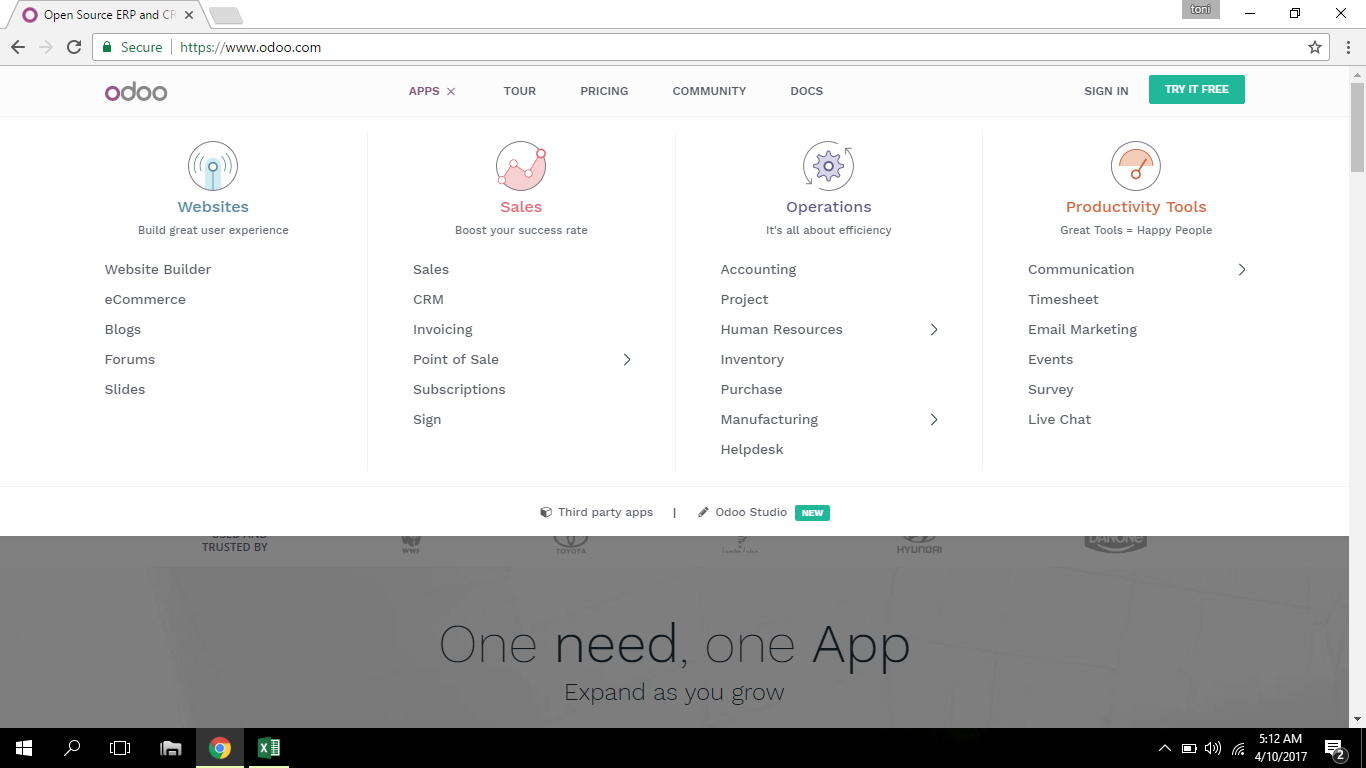Click the browser back arrow
This screenshot has height=768, width=1366.
(x=18, y=47)
